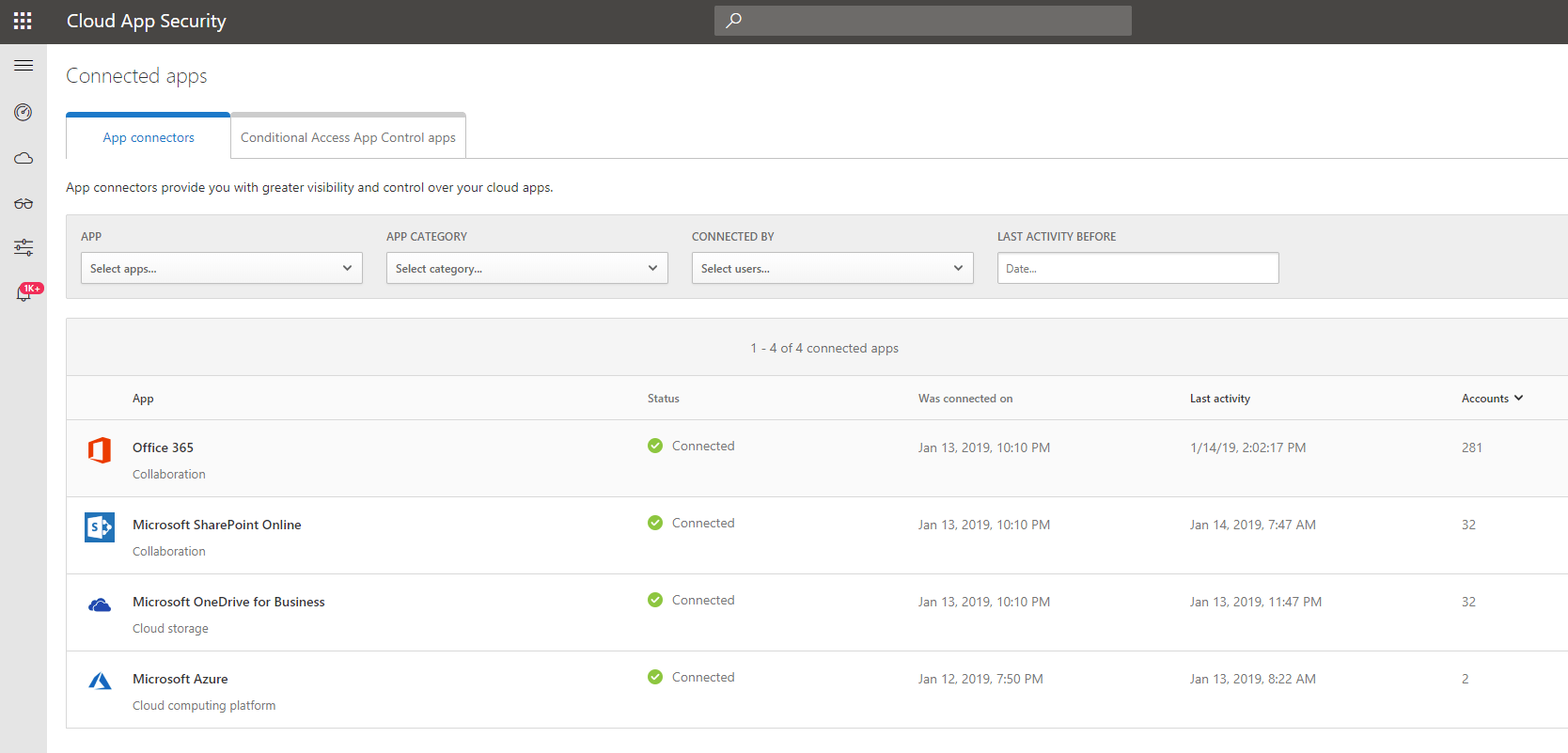Click last activity Jan 14, 2019, 7:47 AM
Screen dimensions: 1568x753
point(1253,525)
